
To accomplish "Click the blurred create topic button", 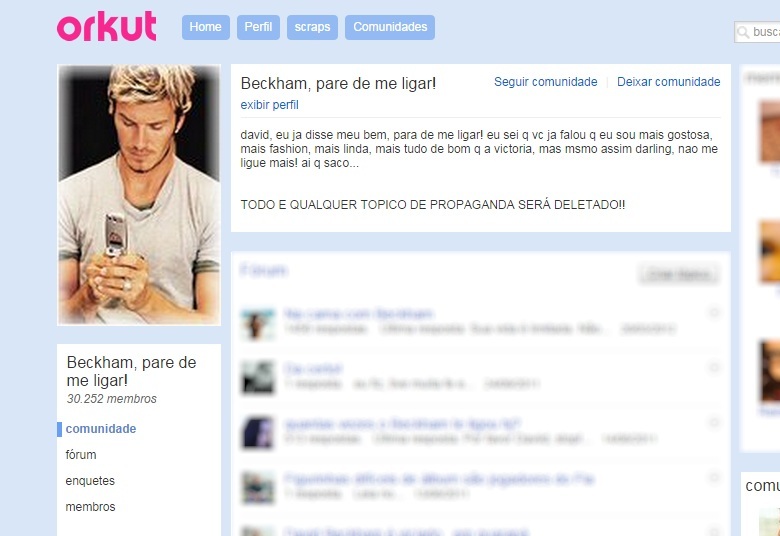I will tap(679, 274).
